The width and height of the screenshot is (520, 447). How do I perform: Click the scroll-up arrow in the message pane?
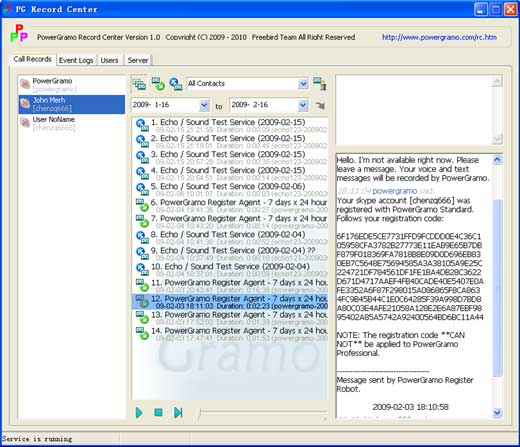pos(497,160)
